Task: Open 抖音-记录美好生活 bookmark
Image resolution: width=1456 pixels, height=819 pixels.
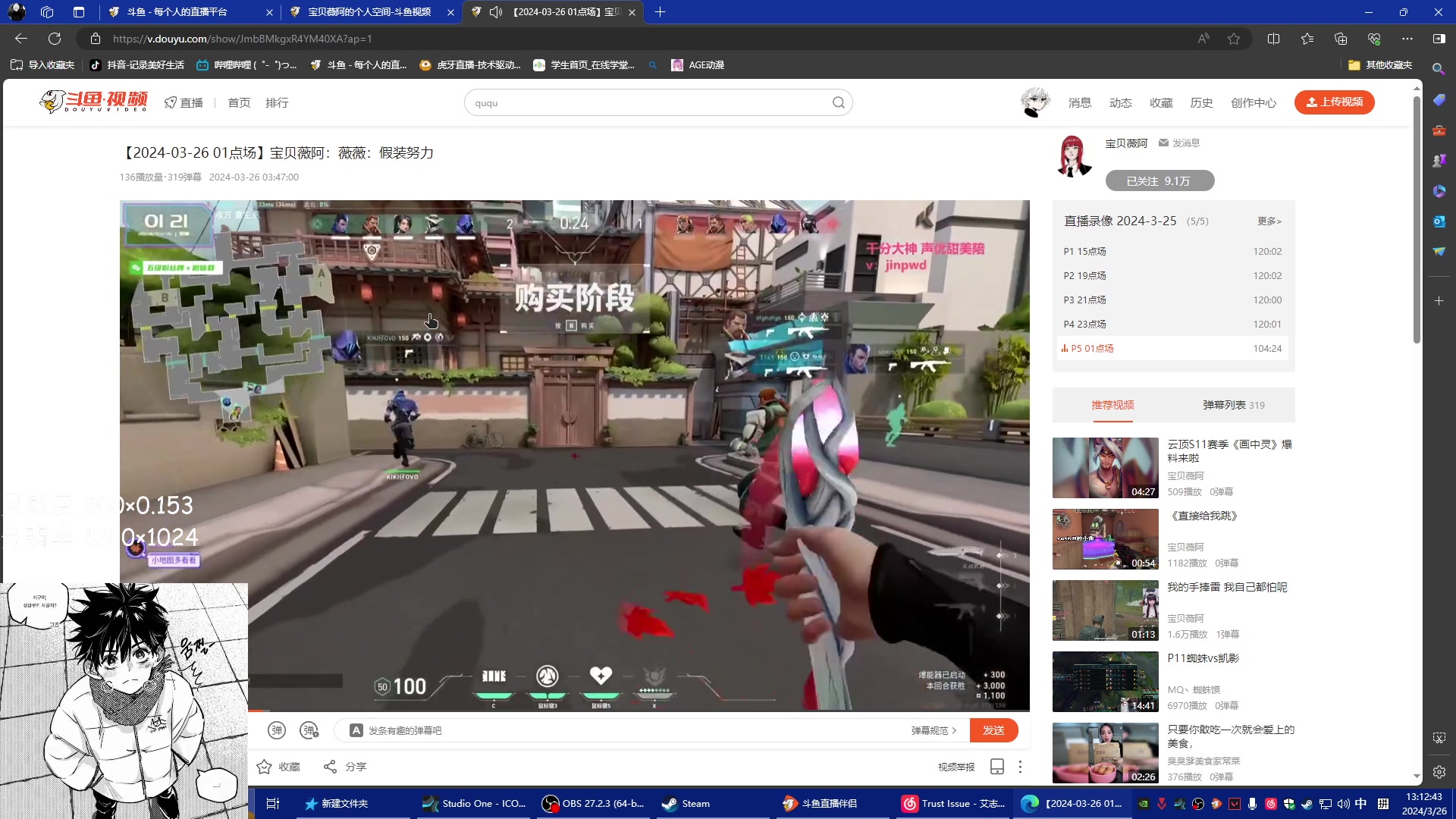Action: coord(136,65)
